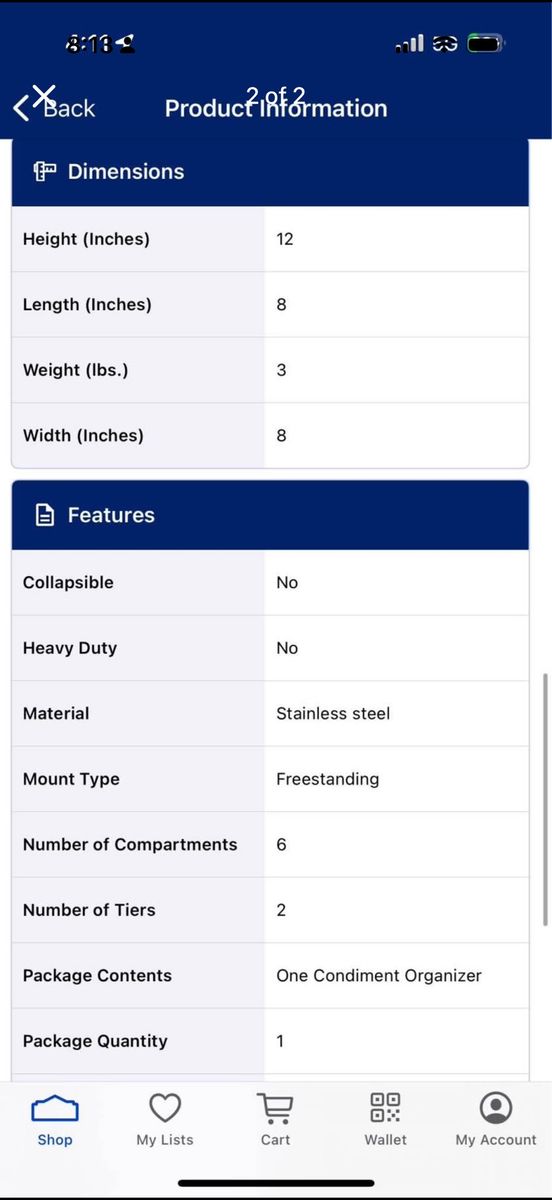Tap the Product Information title
This screenshot has height=1200, width=552.
[x=276, y=109]
